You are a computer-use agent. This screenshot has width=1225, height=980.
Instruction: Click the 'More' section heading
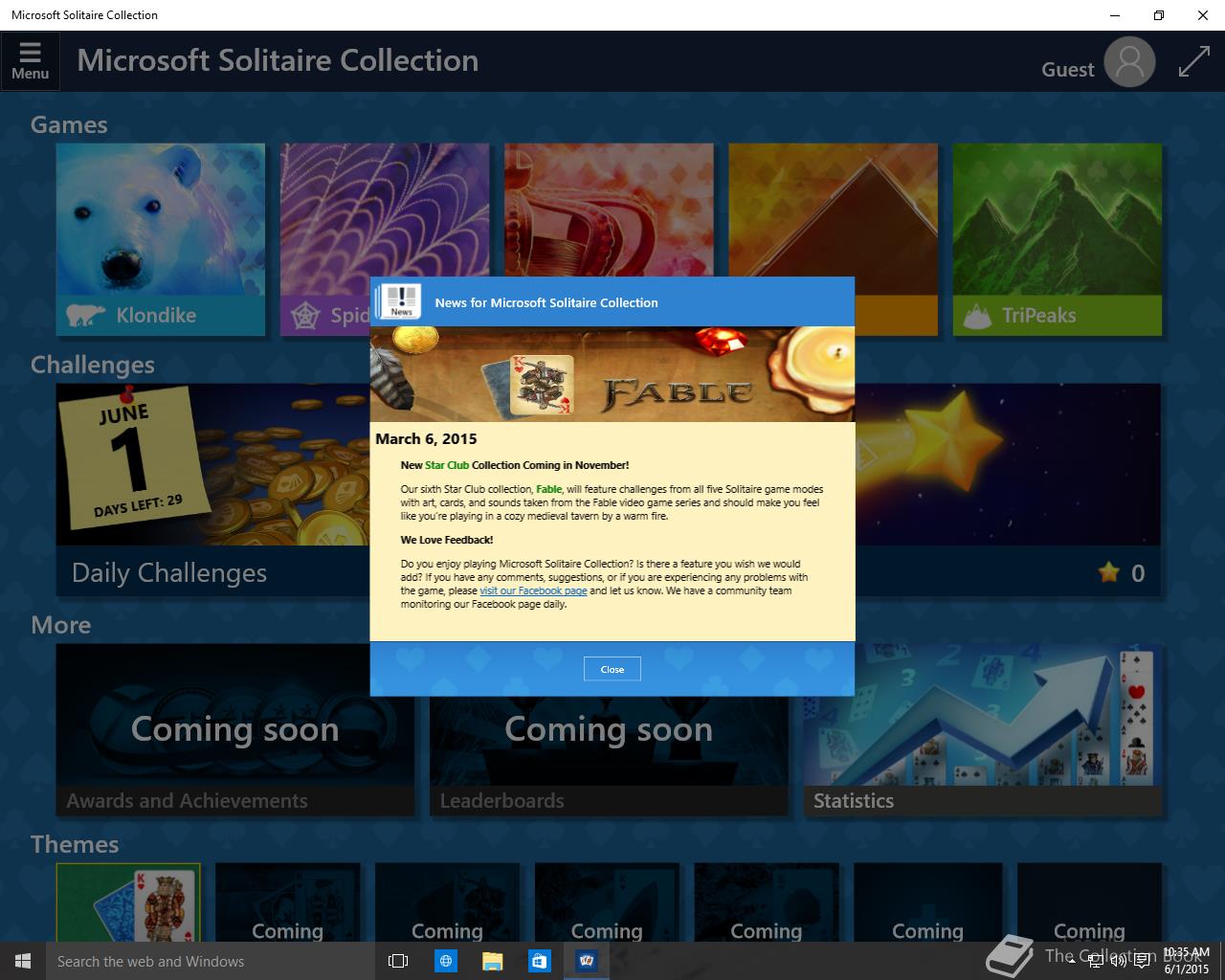[61, 625]
